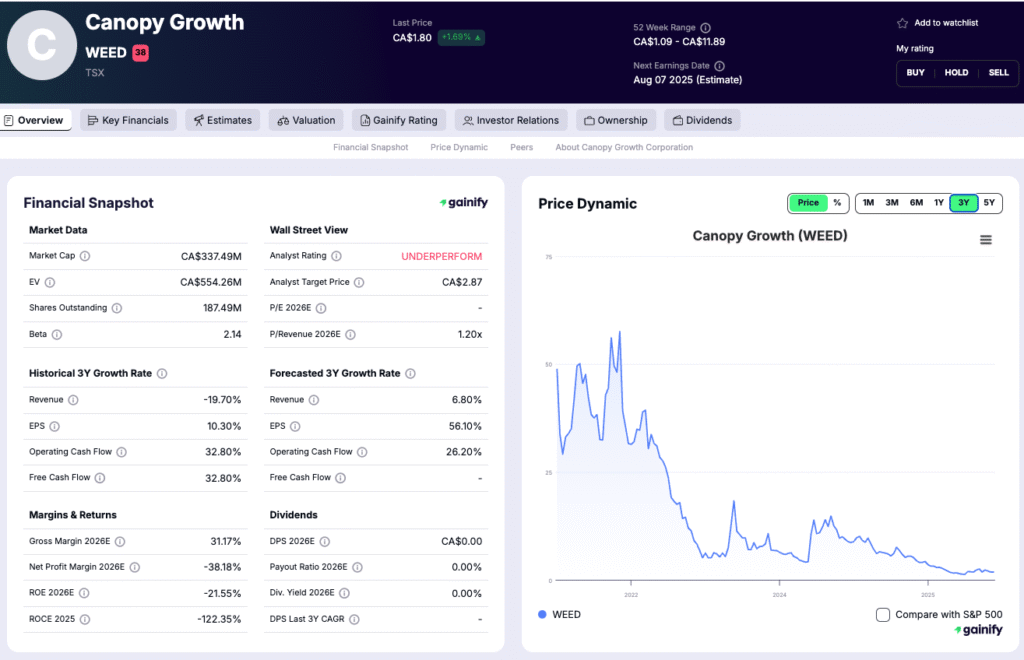The width and height of the screenshot is (1024, 660).
Task: Click the ROCE 2025 info icon
Action: pos(85,620)
